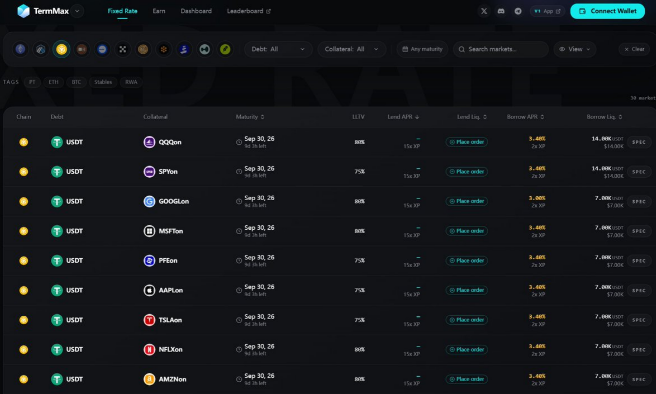
Task: Open the Telegram social link
Action: pos(518,11)
